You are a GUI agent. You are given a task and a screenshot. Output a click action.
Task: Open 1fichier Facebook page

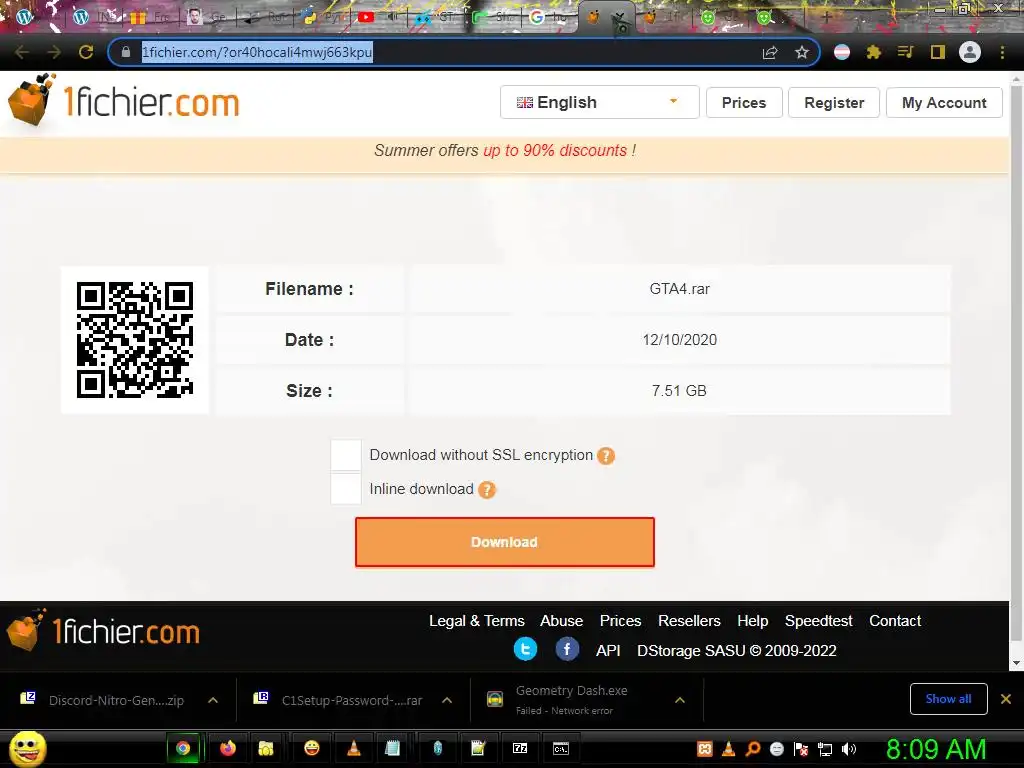tap(567, 649)
